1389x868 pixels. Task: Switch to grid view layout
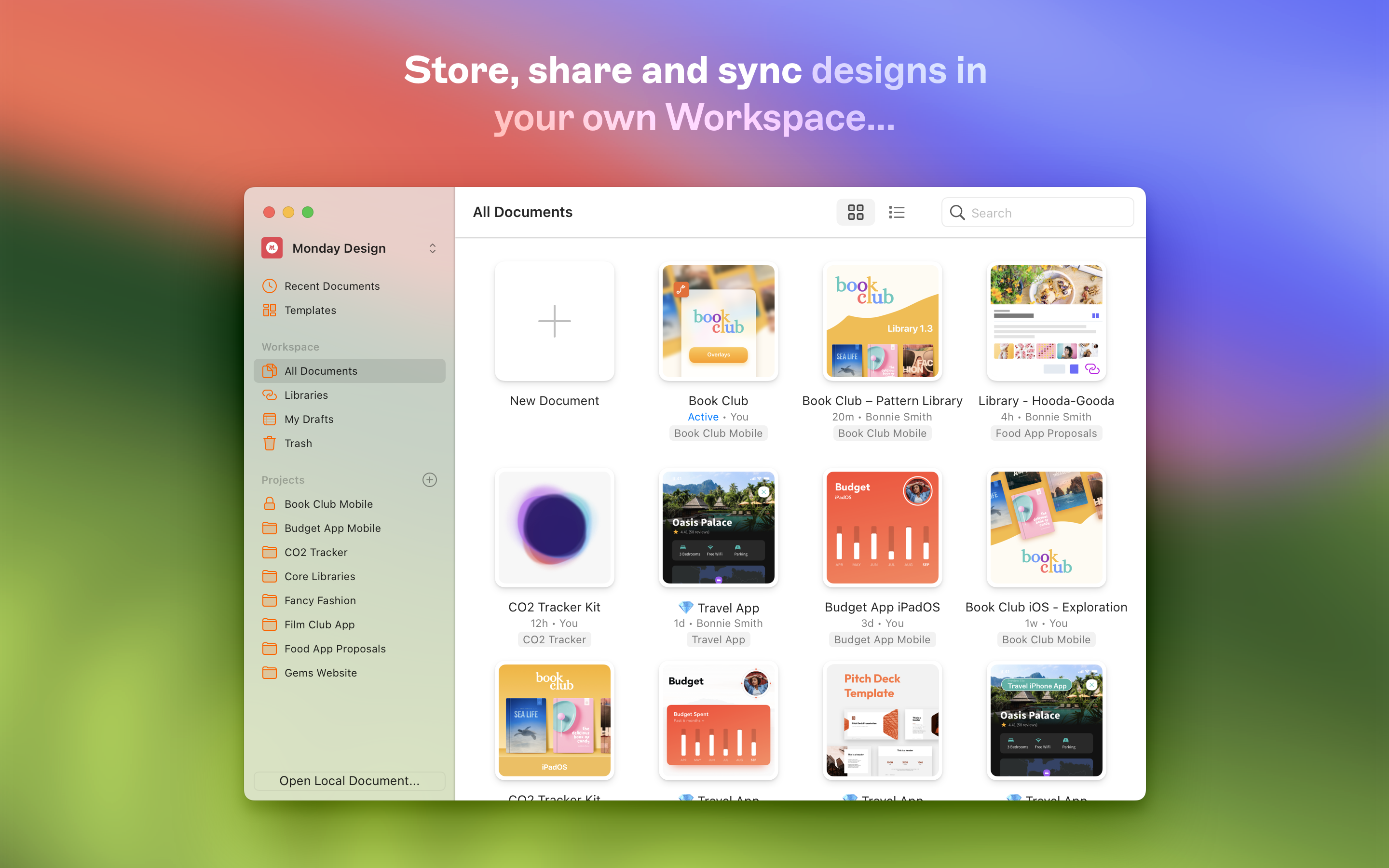855,212
